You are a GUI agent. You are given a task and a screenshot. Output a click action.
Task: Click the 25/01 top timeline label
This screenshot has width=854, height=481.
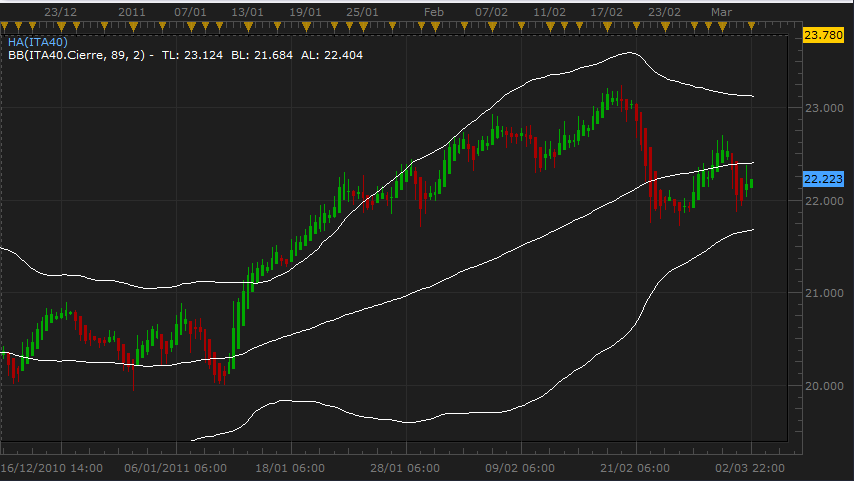(x=362, y=12)
